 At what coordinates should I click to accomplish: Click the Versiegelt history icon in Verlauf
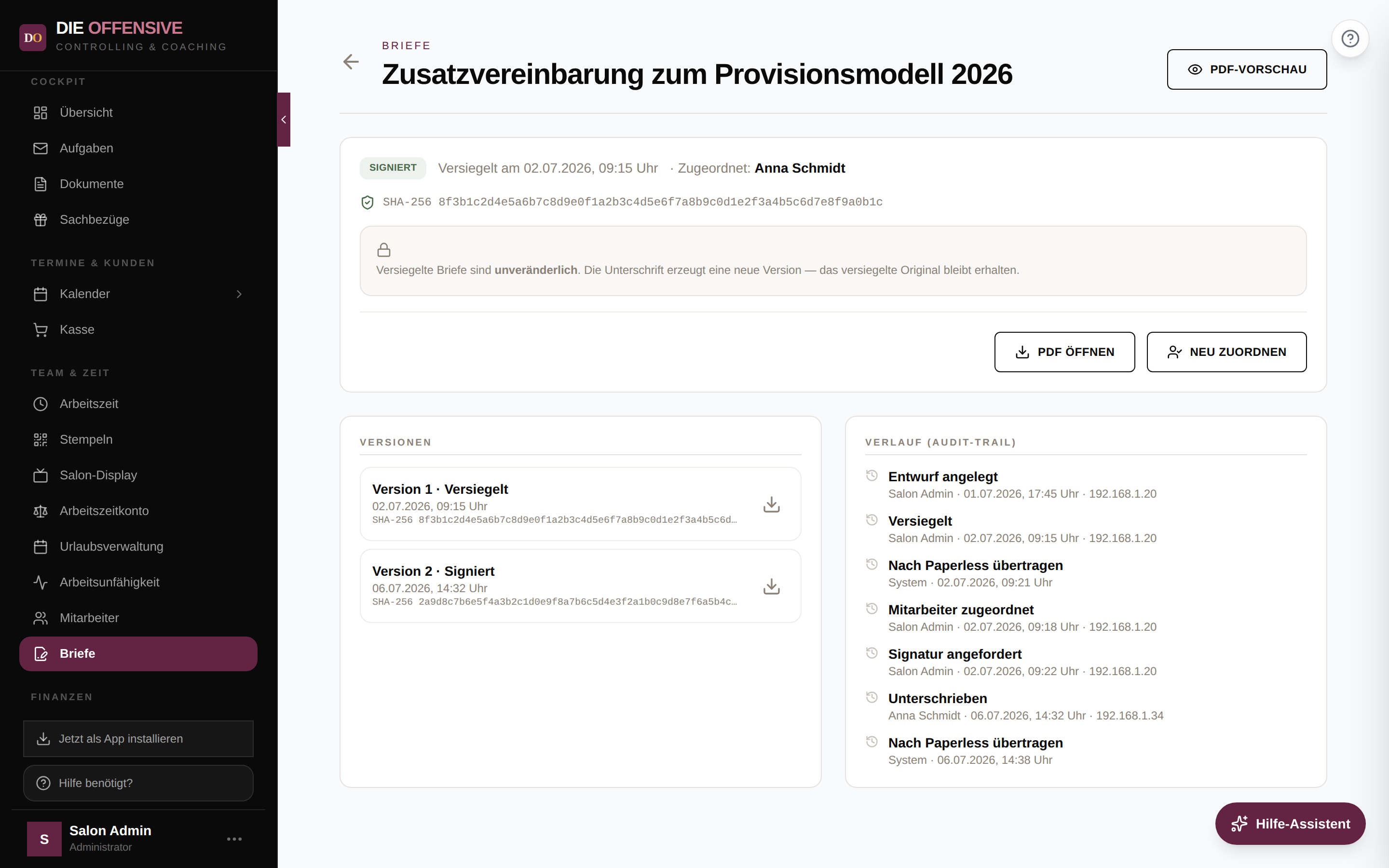tap(872, 519)
